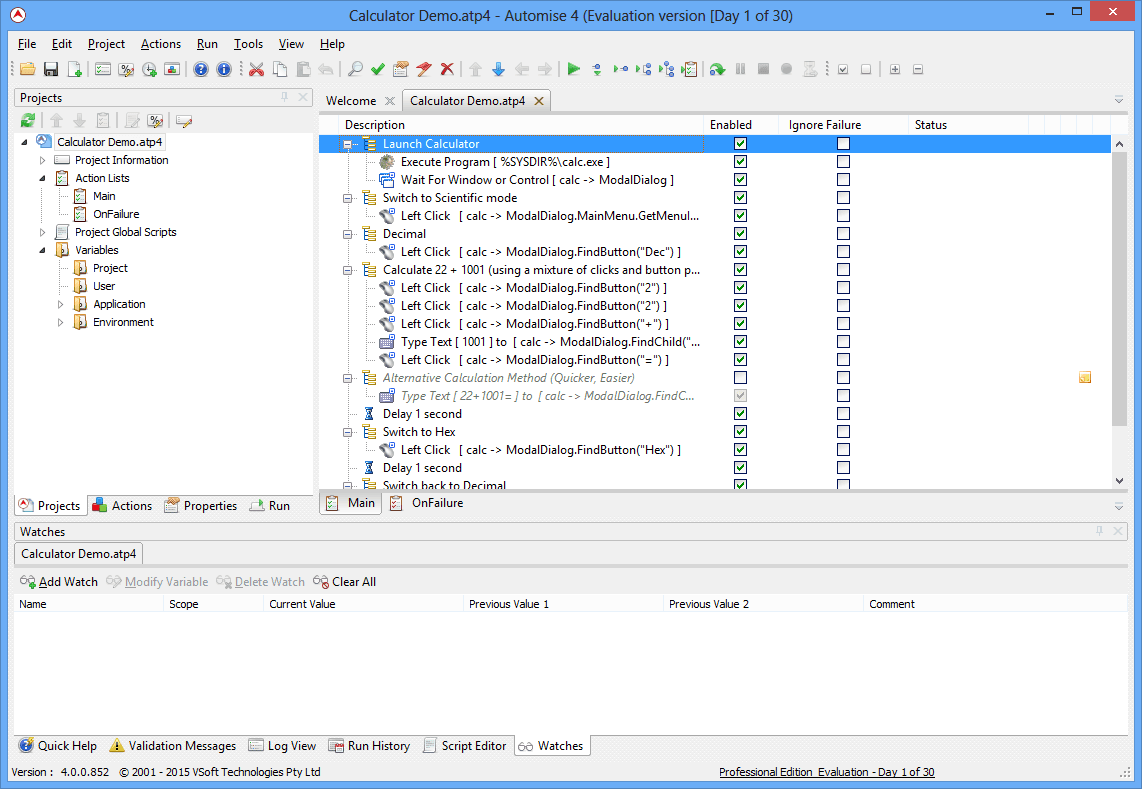Click the eraser edit icon in Projects toolbar
Screen dimensions: 1142x789
[x=184, y=121]
